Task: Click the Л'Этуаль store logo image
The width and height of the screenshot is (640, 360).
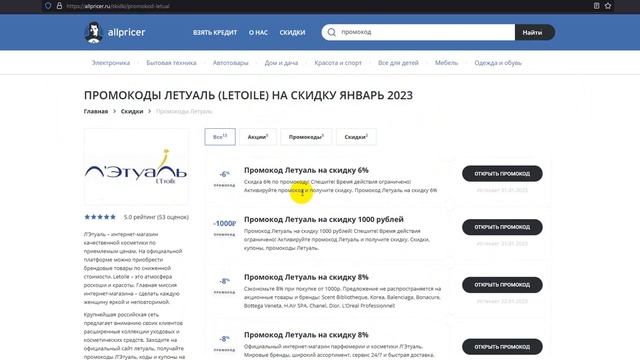Action: [136, 167]
